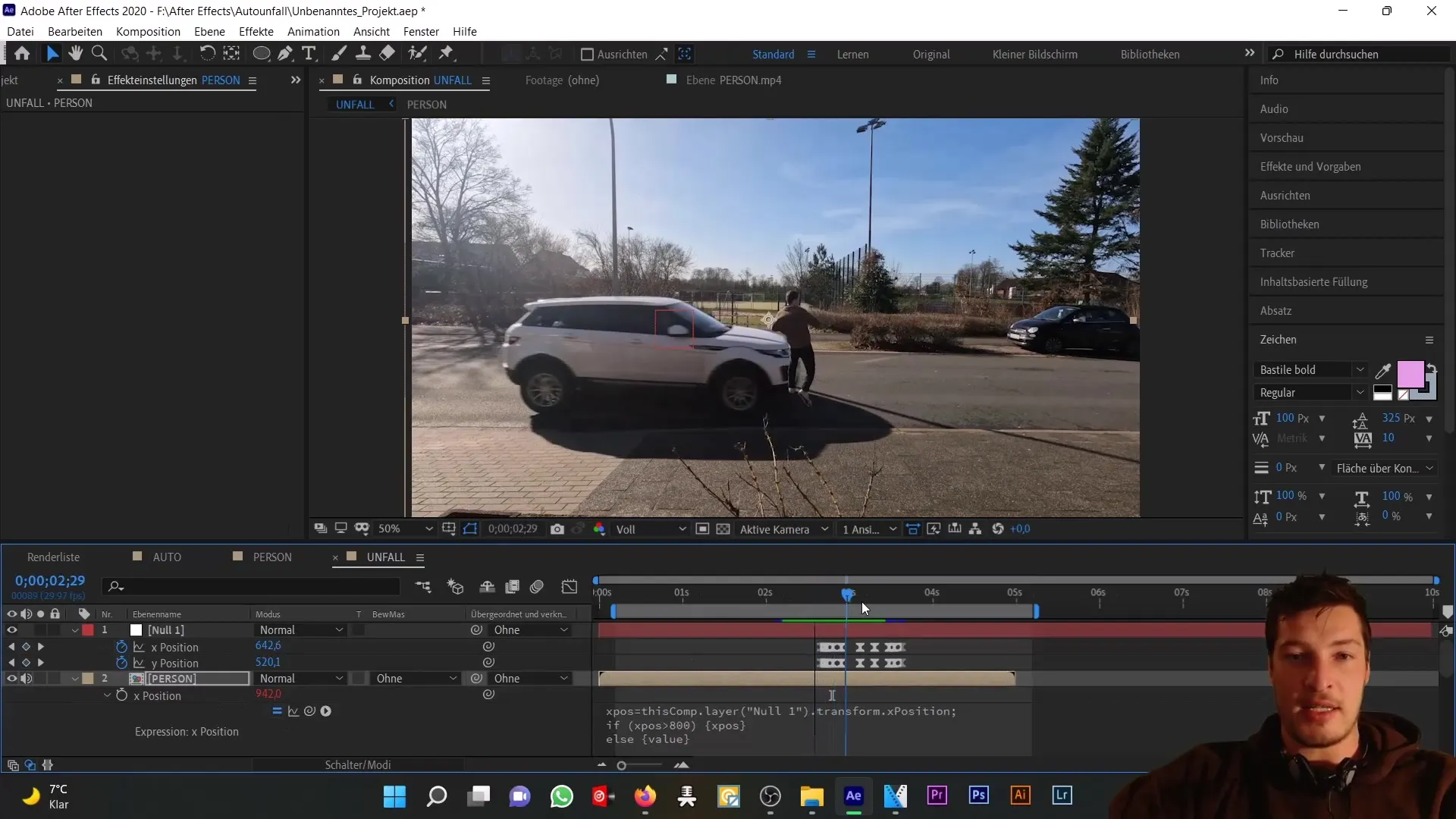Open the Aktive Kamera dropdown
This screenshot has height=819, width=1456.
pos(784,529)
